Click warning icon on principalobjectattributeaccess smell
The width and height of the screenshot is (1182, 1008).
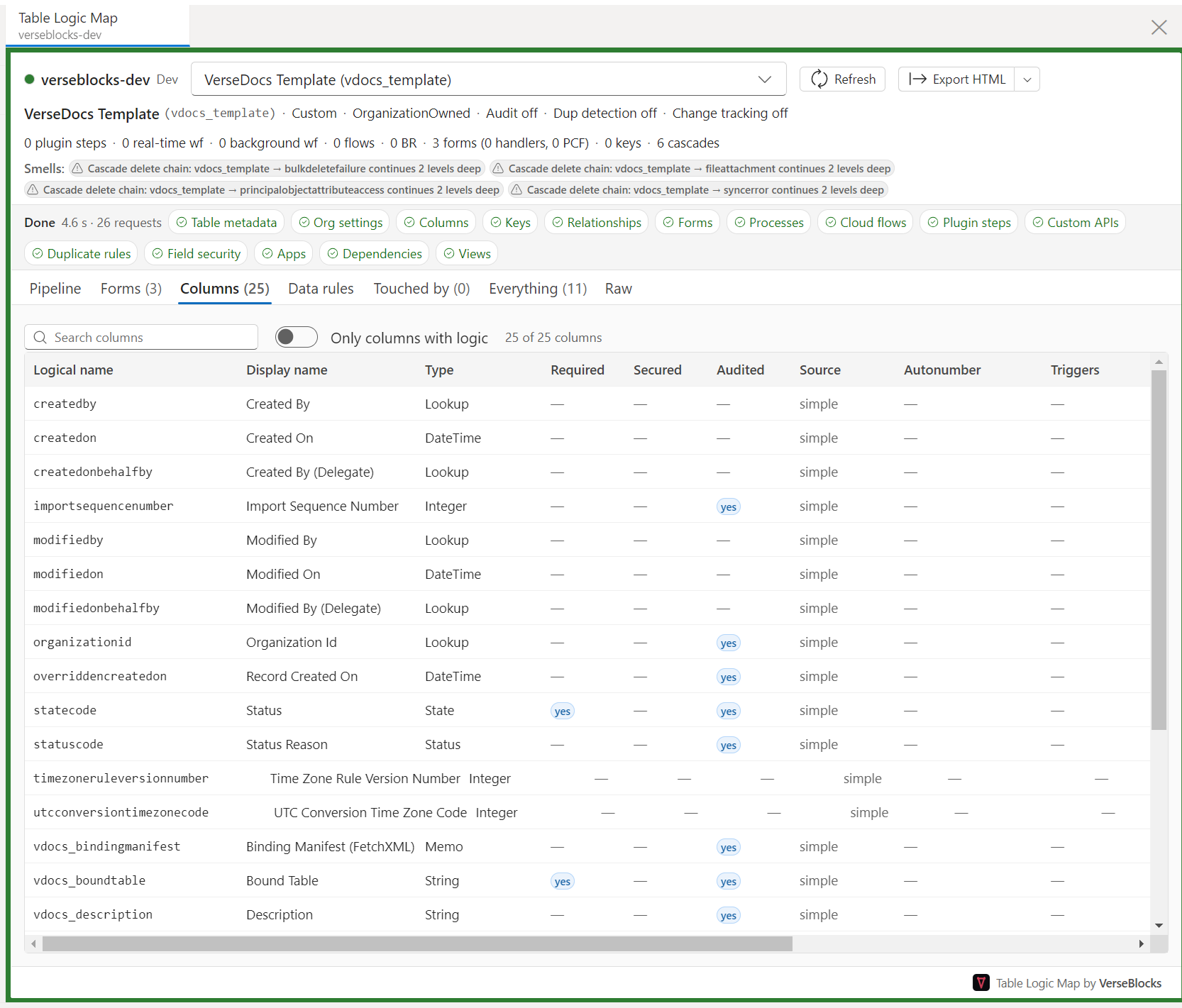pyautogui.click(x=33, y=190)
